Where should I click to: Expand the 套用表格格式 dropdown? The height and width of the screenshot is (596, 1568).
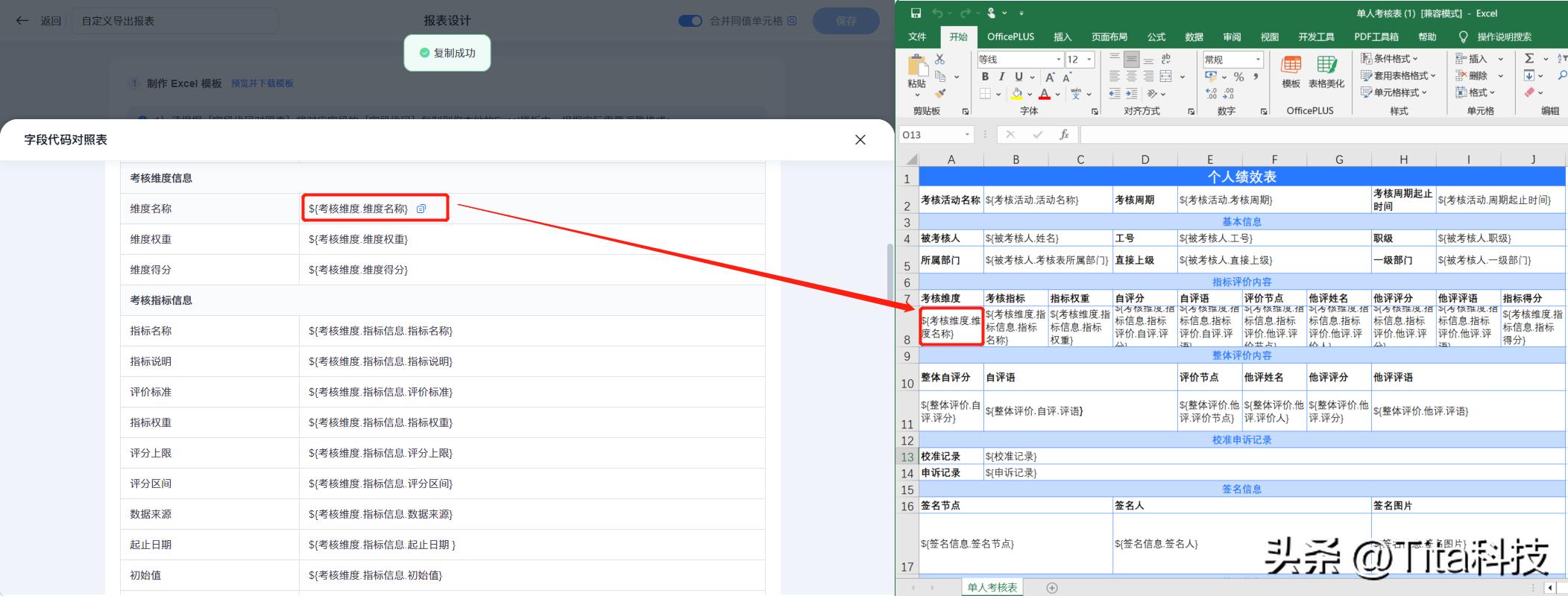[x=1399, y=76]
